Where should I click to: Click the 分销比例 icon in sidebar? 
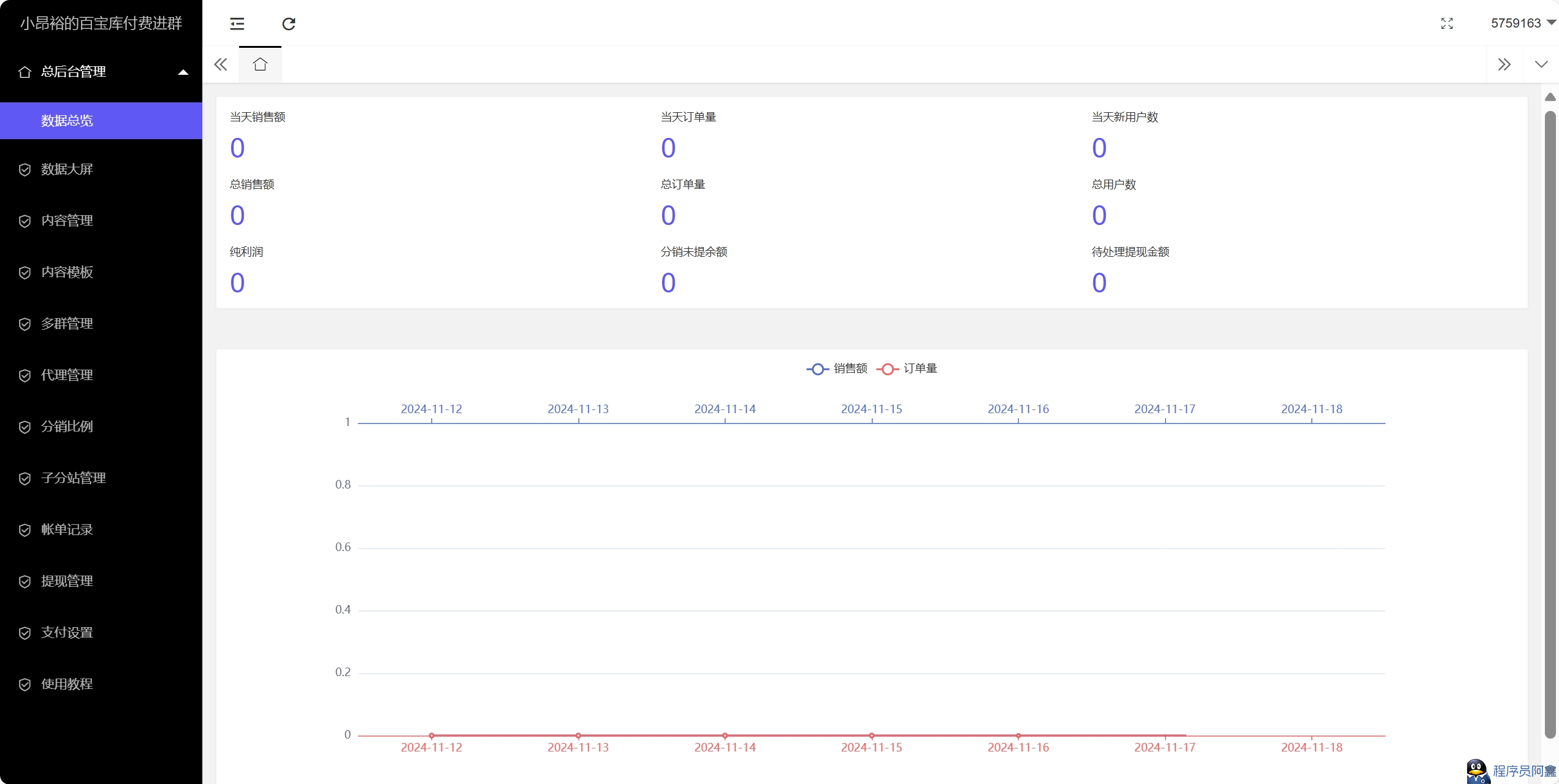coord(25,426)
